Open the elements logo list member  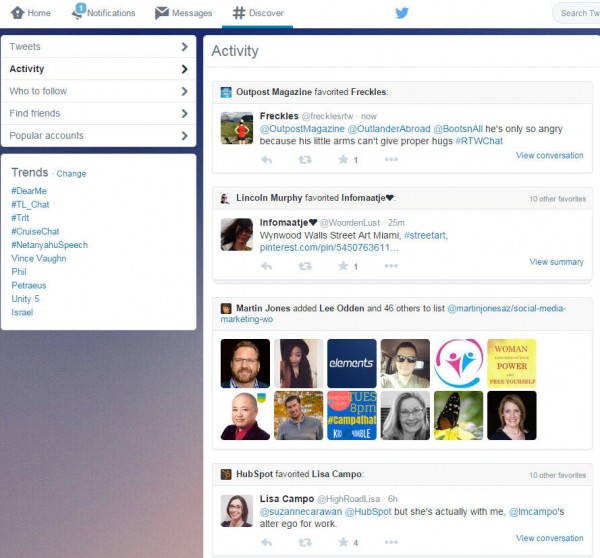(352, 363)
